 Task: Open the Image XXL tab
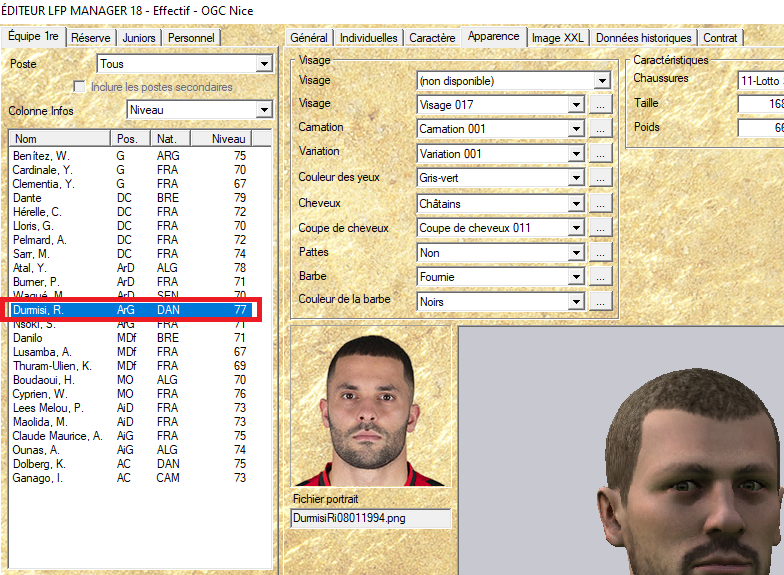558,38
